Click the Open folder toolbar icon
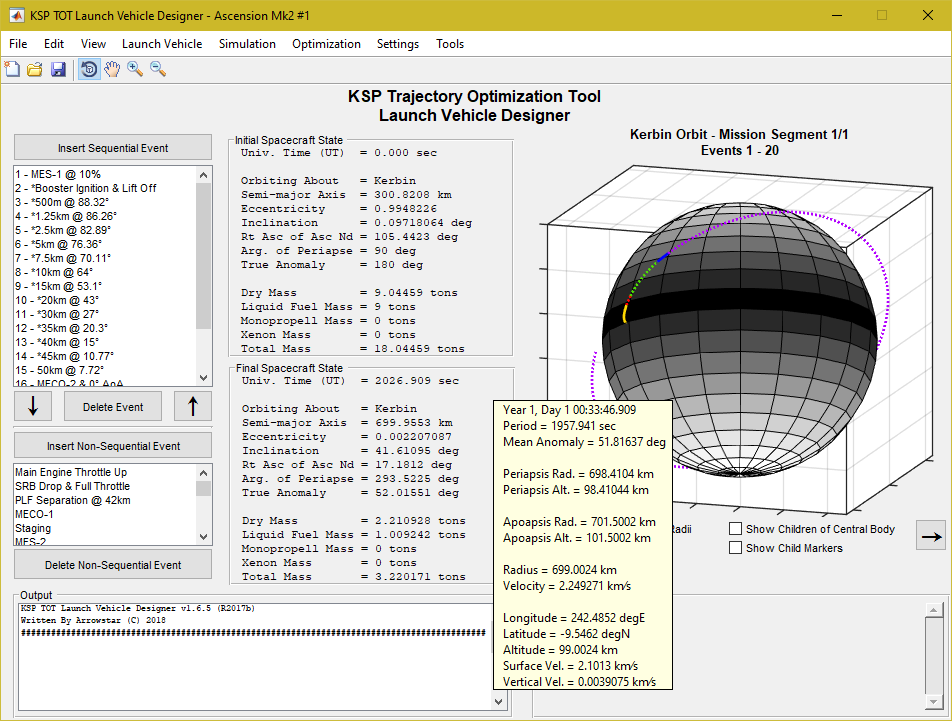The width and height of the screenshot is (952, 721). click(35, 69)
